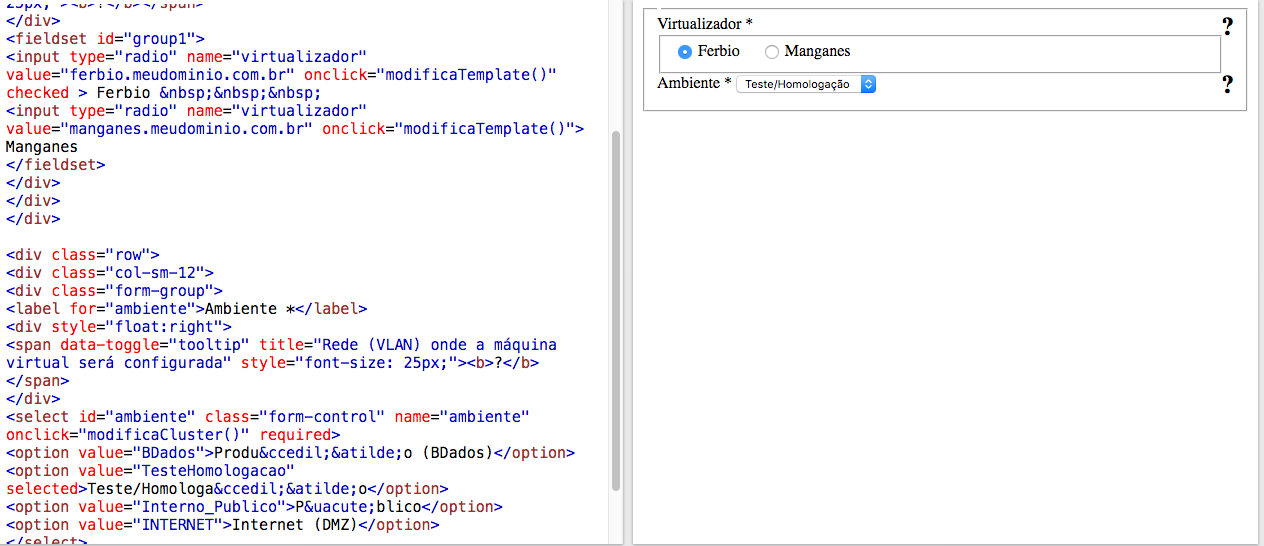Viewport: 1264px width, 546px height.
Task: Click the fieldset id="group1" code line
Action: coord(105,39)
